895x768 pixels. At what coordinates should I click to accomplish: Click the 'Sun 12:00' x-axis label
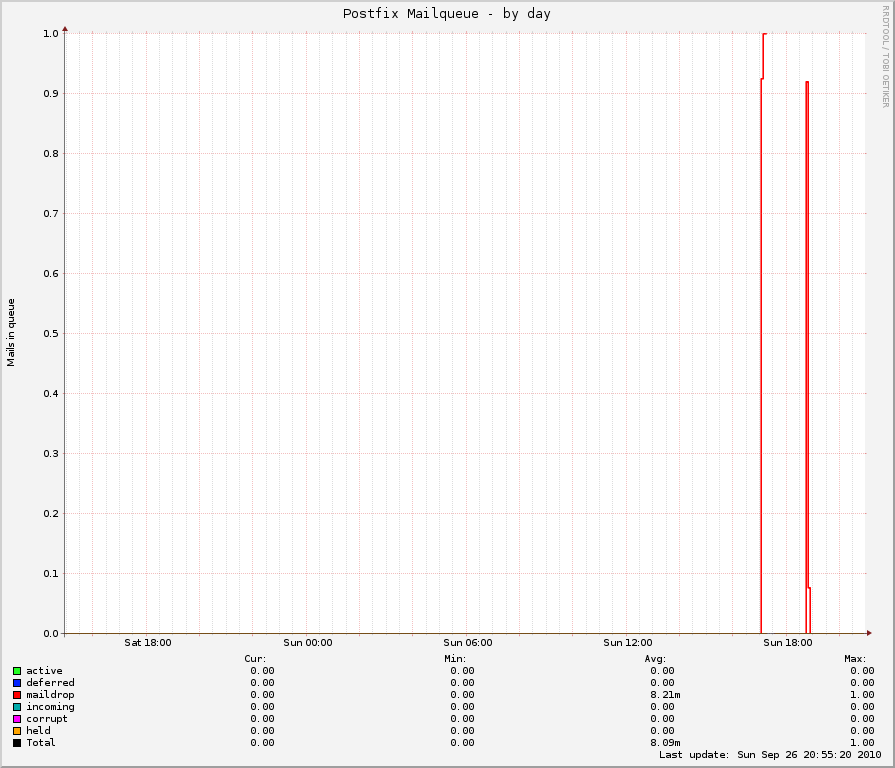click(x=628, y=642)
